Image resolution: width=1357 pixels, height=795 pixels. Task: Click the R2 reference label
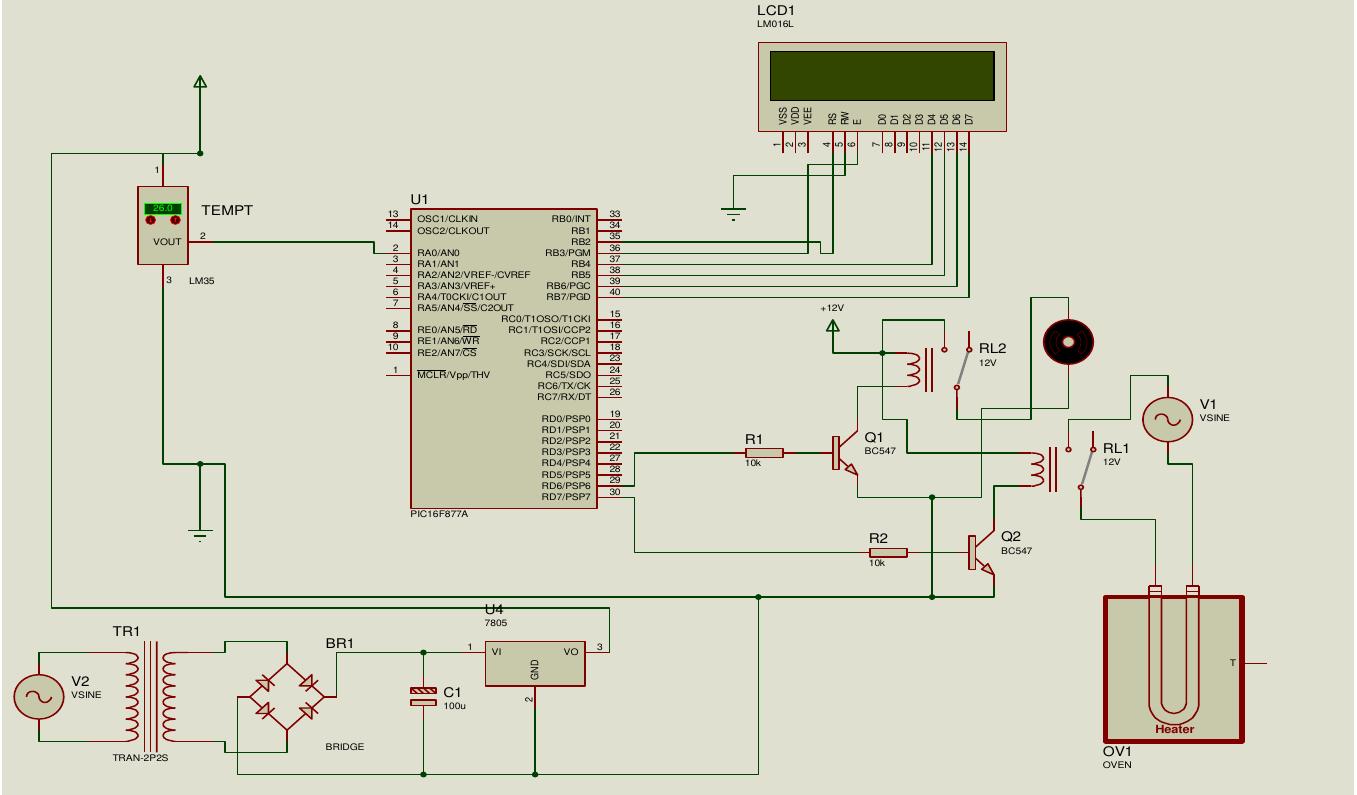tap(878, 538)
